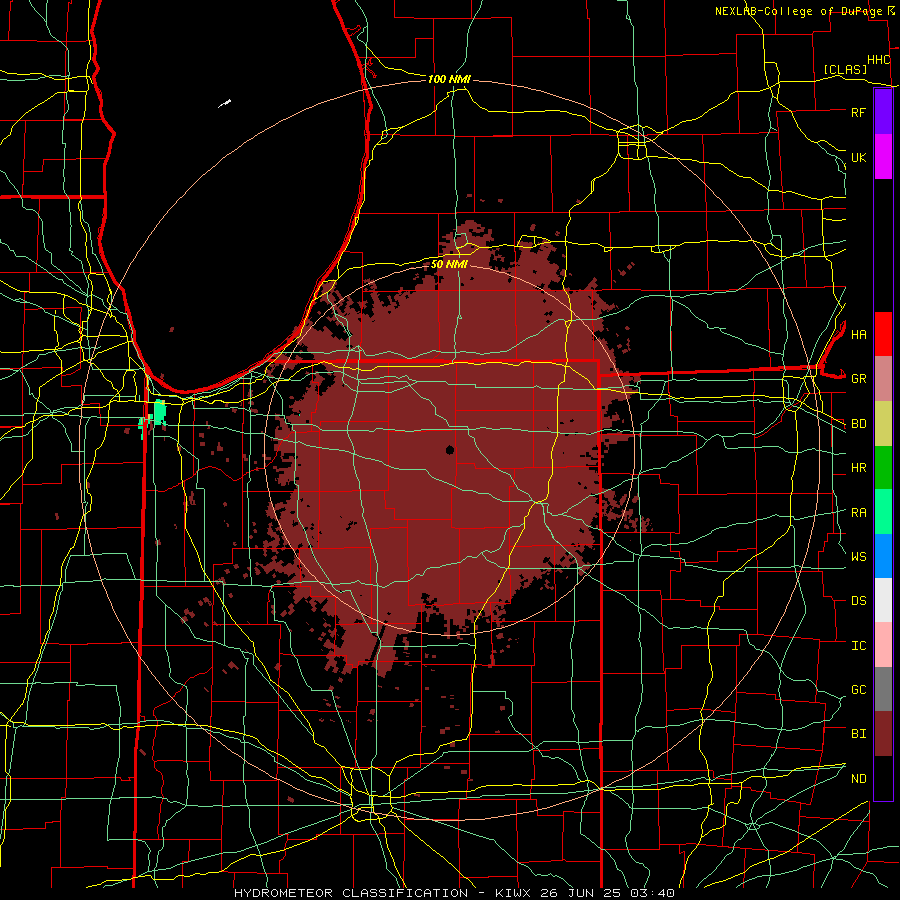The width and height of the screenshot is (900, 900).
Task: Click the RF purple color swatch
Action: click(x=883, y=112)
